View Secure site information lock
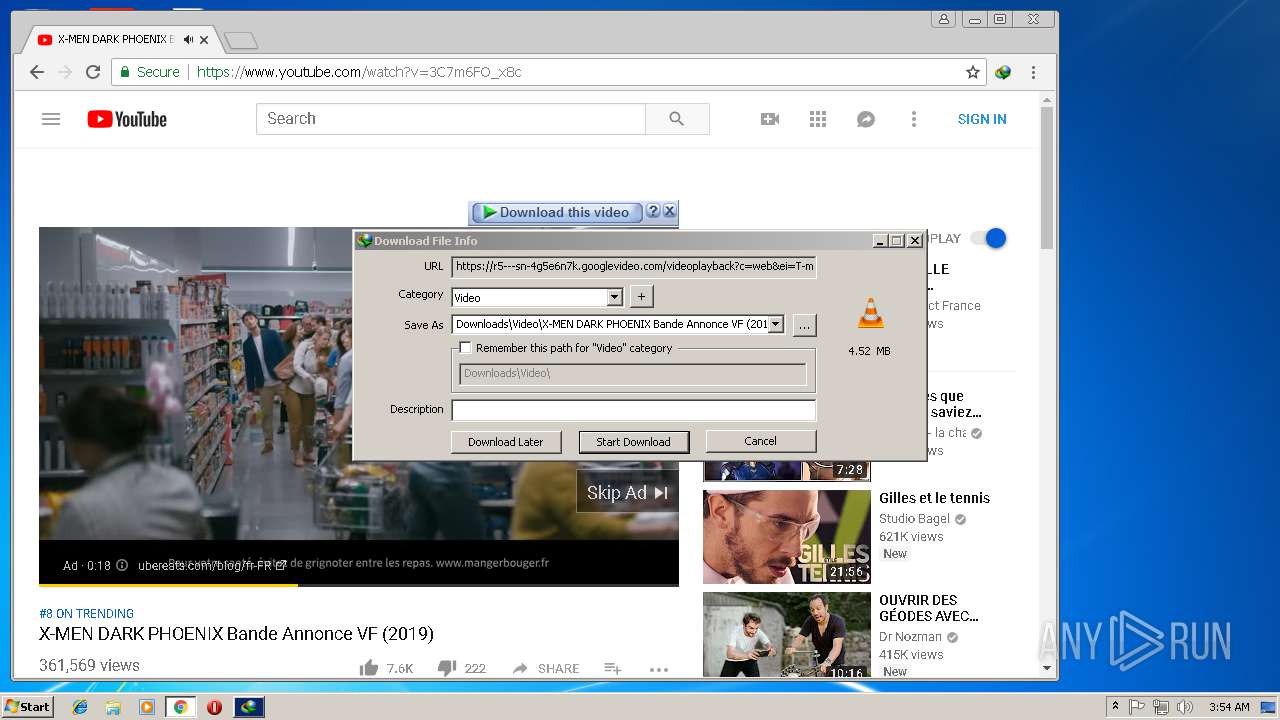 coord(150,72)
